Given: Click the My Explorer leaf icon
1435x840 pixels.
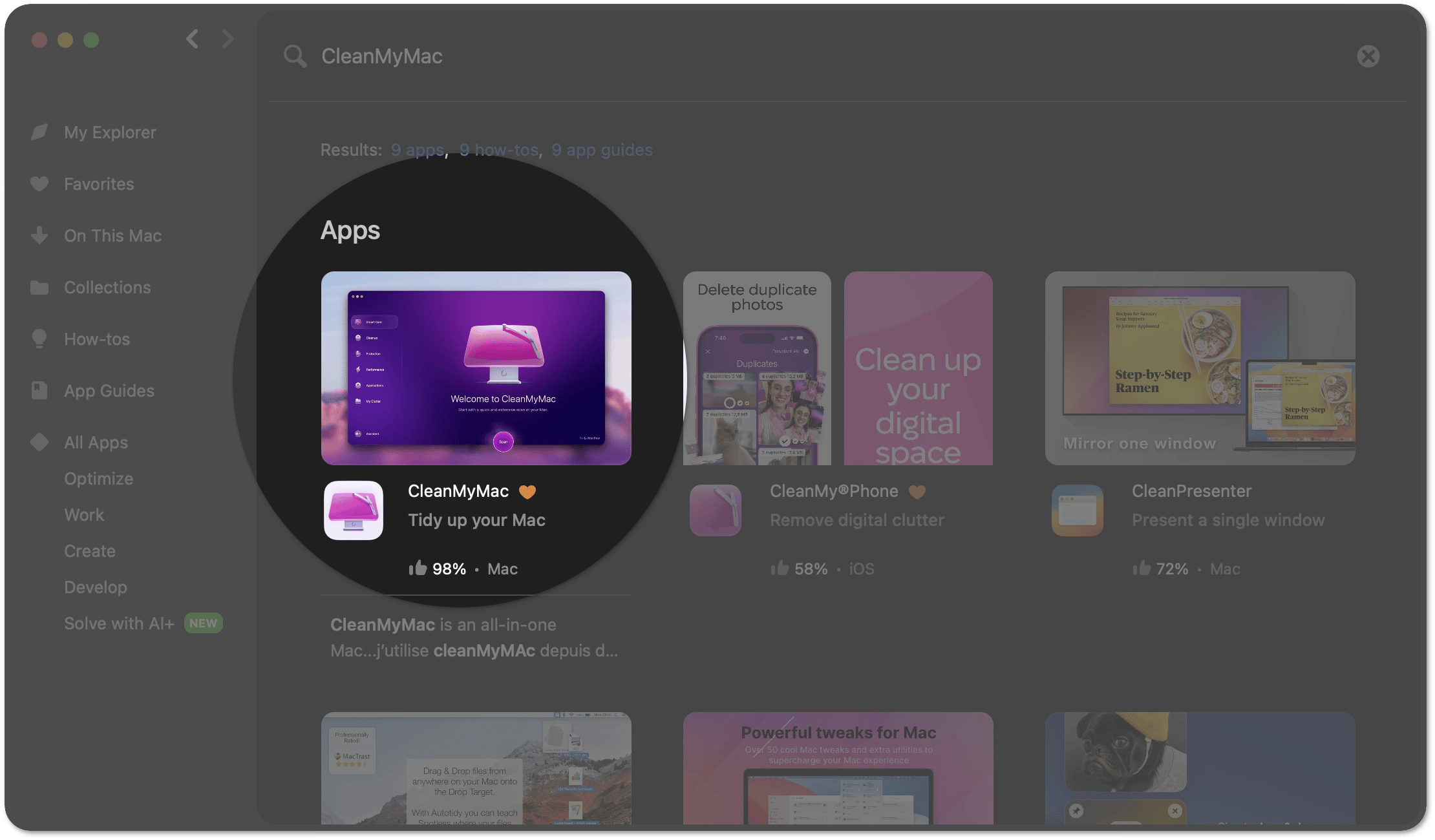Looking at the screenshot, I should coord(39,132).
